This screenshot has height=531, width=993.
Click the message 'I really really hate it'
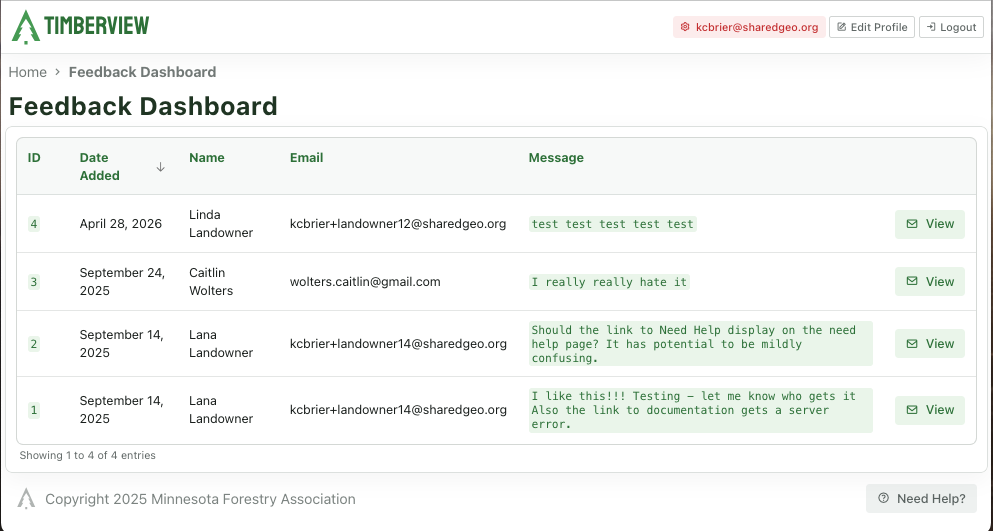coord(609,282)
